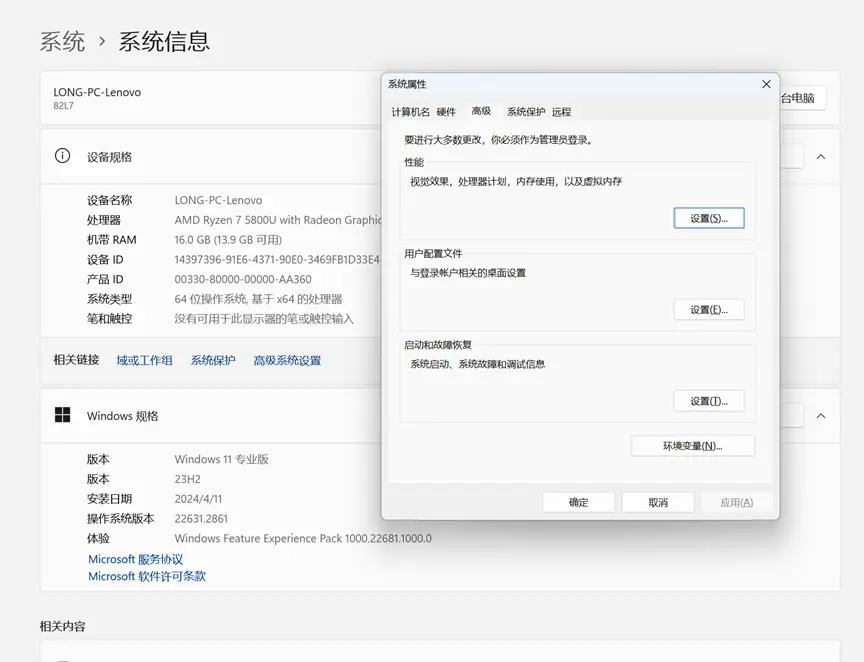Collapse the Windows 规格 section chevron

820,416
